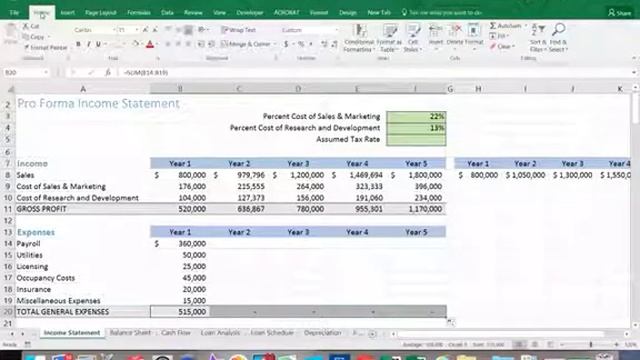Screen dimensions: 640x360
Task: Open the font name combo box
Action: point(94,30)
